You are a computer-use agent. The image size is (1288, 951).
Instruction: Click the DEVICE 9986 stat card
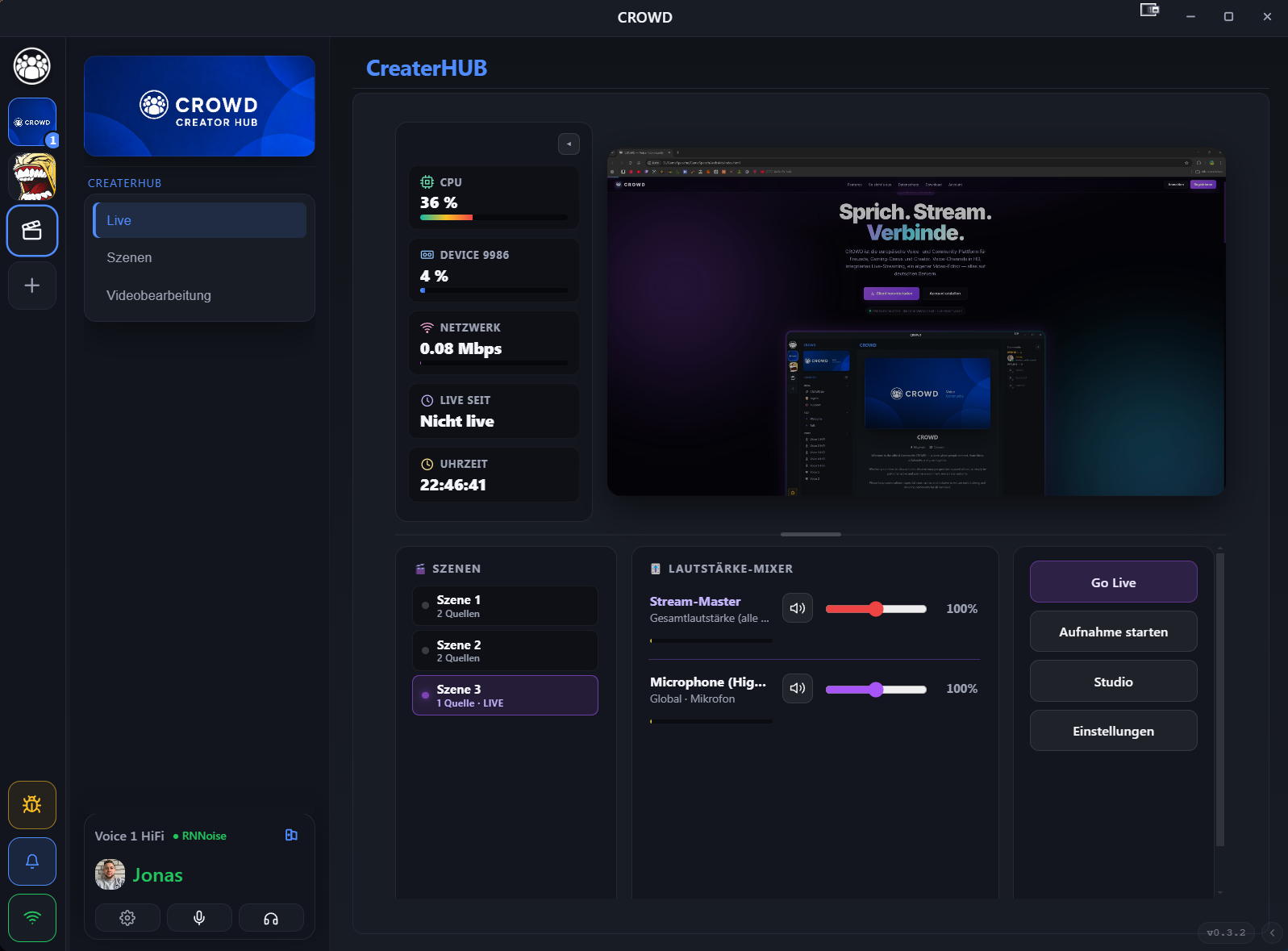click(494, 270)
